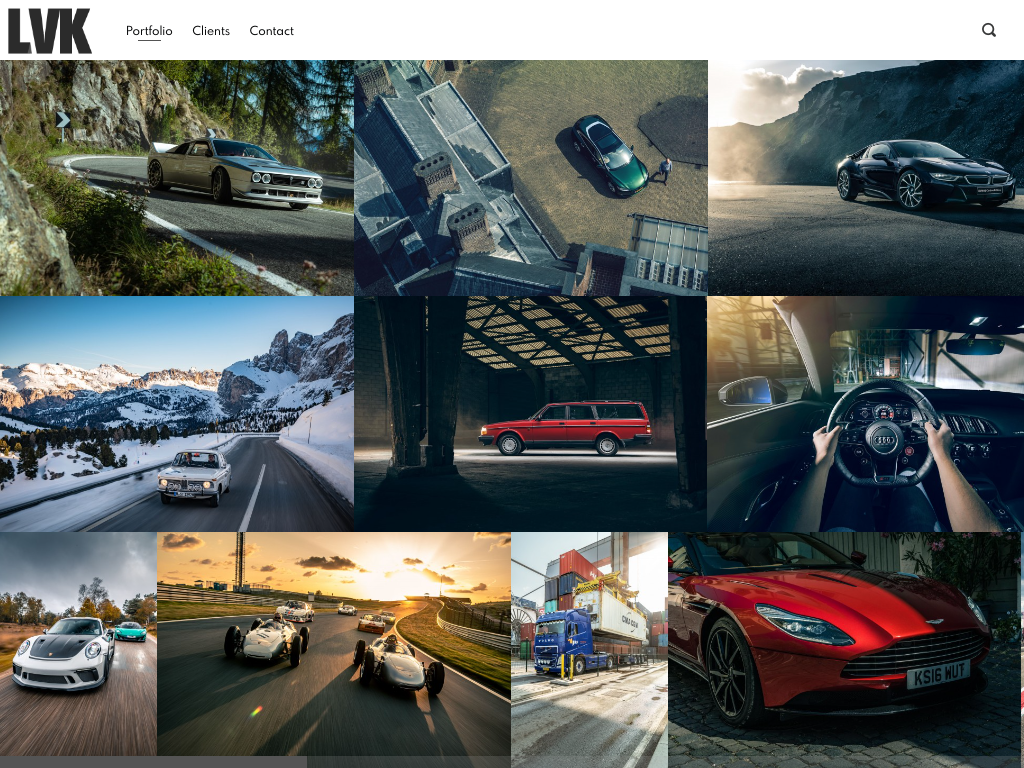Screen dimensions: 1024x768
Task: Open the search magnifier icon
Action: pyautogui.click(x=989, y=30)
